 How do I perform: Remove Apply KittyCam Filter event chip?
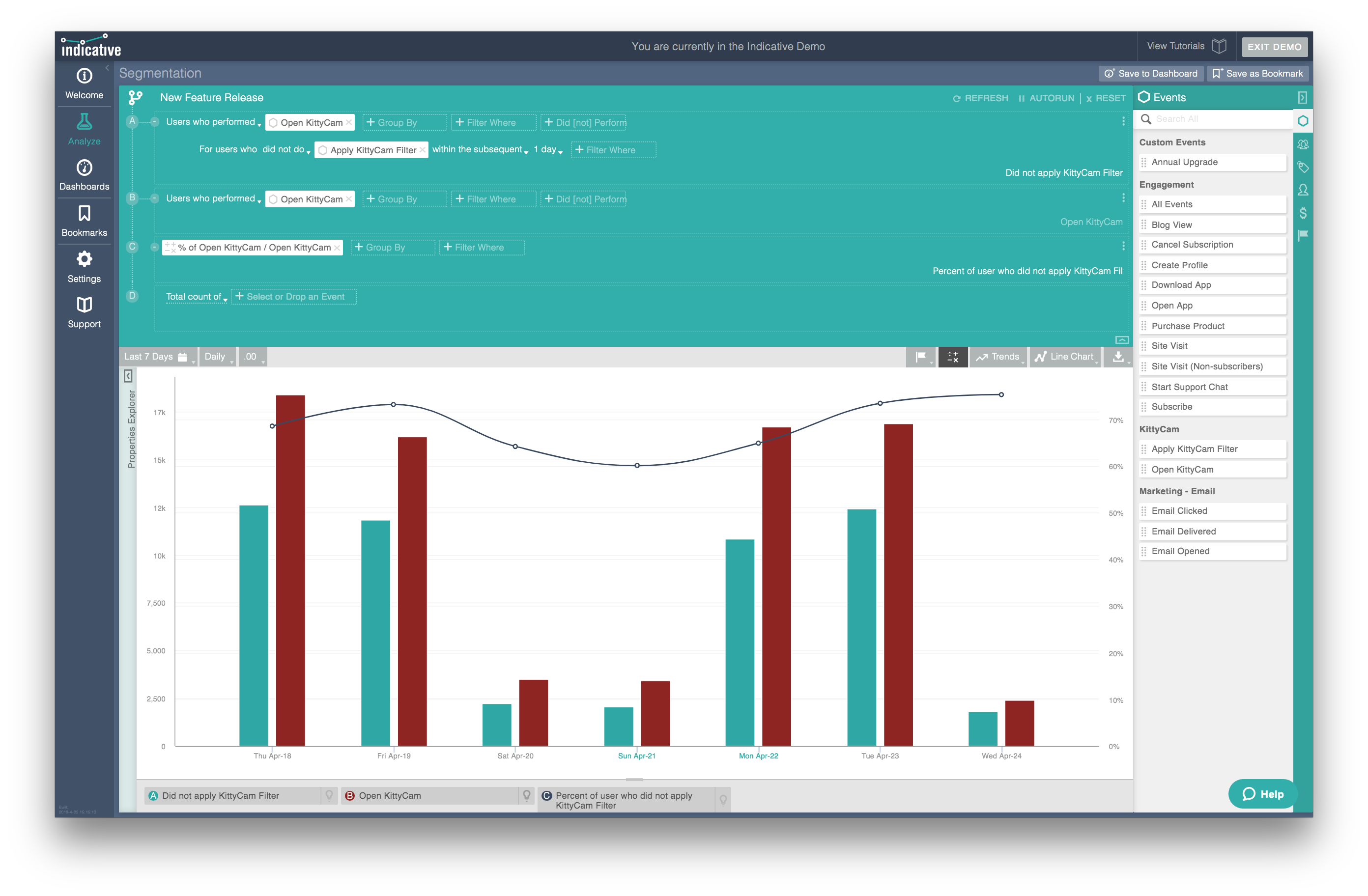423,149
